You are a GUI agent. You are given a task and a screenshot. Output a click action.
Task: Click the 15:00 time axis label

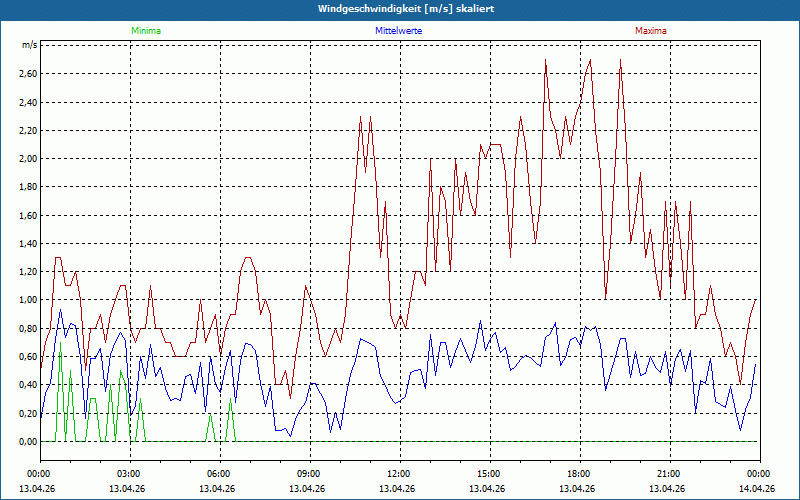(x=489, y=474)
